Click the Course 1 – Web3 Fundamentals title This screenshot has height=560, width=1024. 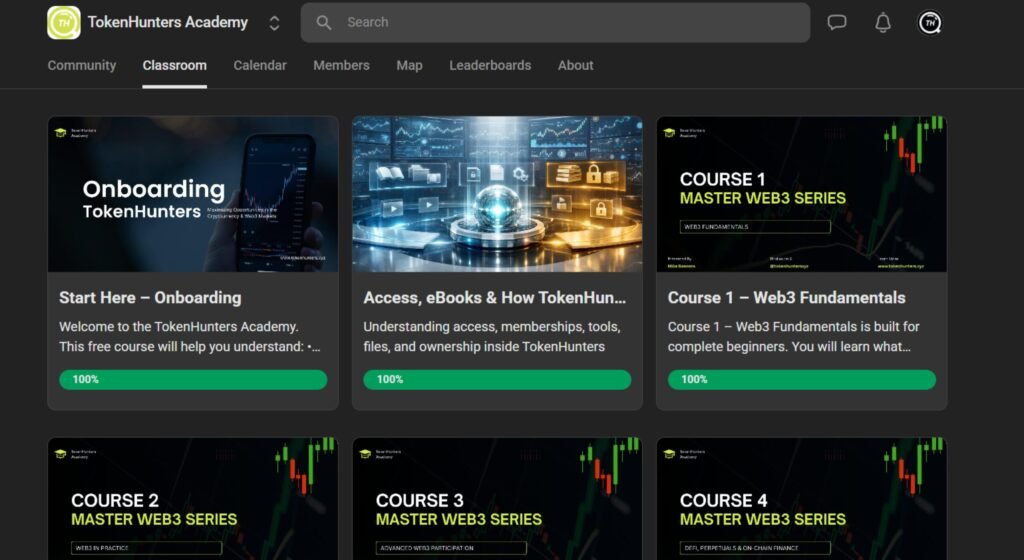coord(786,298)
